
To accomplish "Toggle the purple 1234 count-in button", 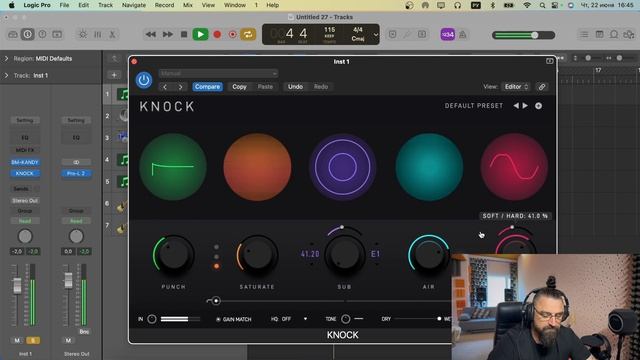I will click(448, 35).
